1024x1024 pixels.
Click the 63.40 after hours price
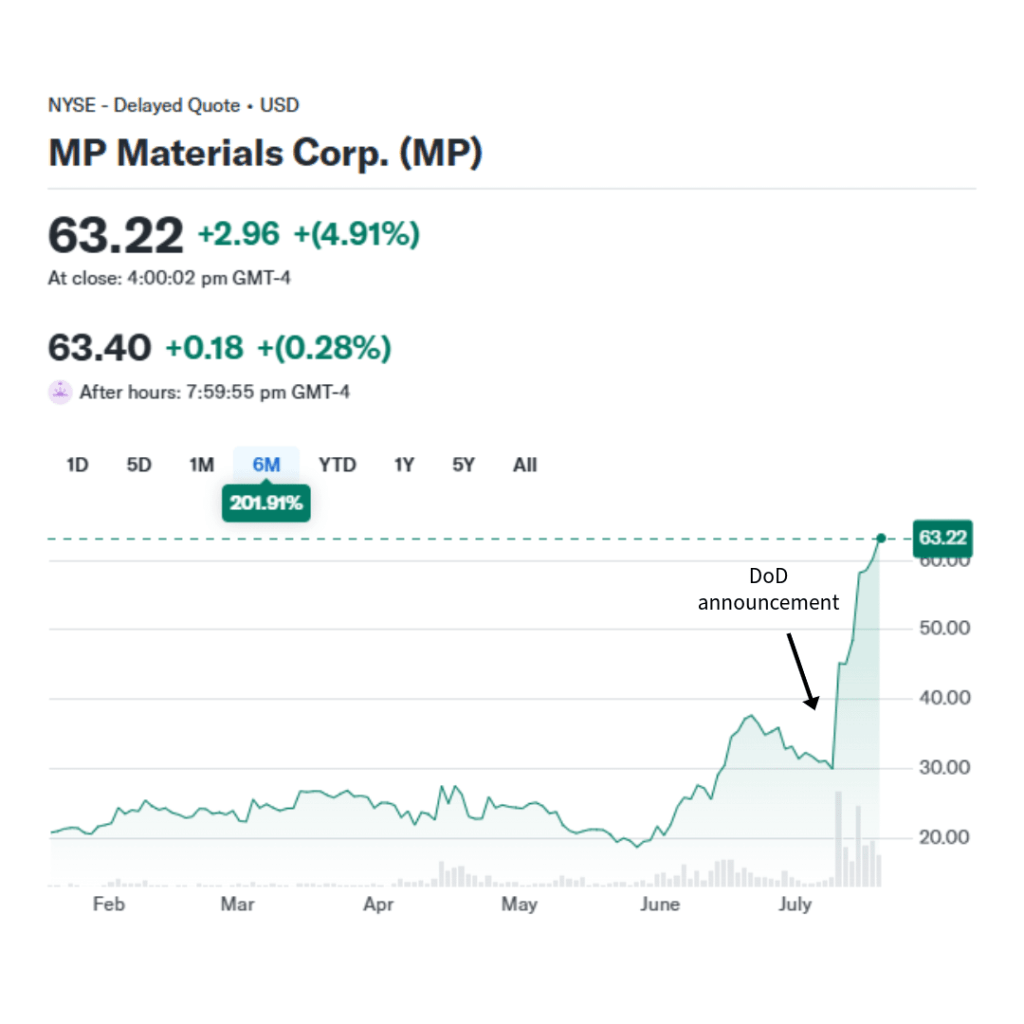[x=100, y=348]
